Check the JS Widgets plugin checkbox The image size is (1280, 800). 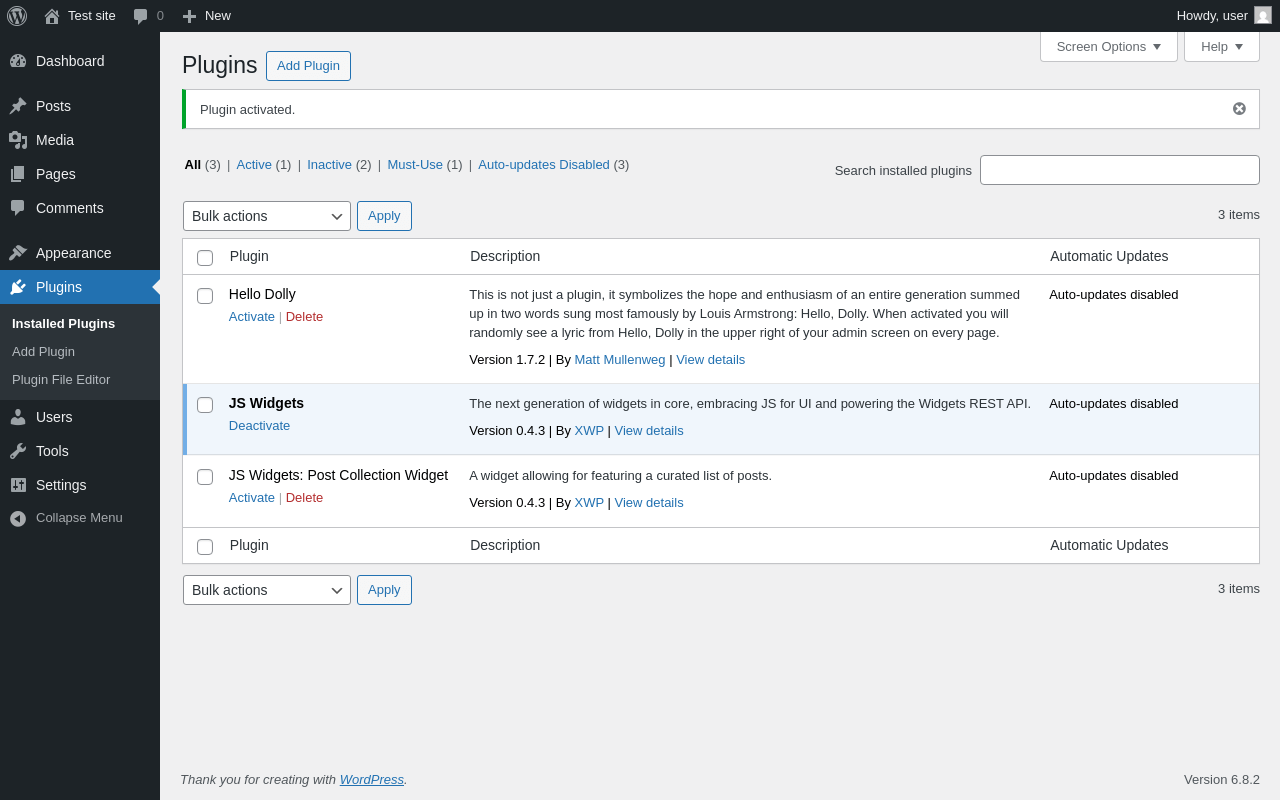coord(205,405)
